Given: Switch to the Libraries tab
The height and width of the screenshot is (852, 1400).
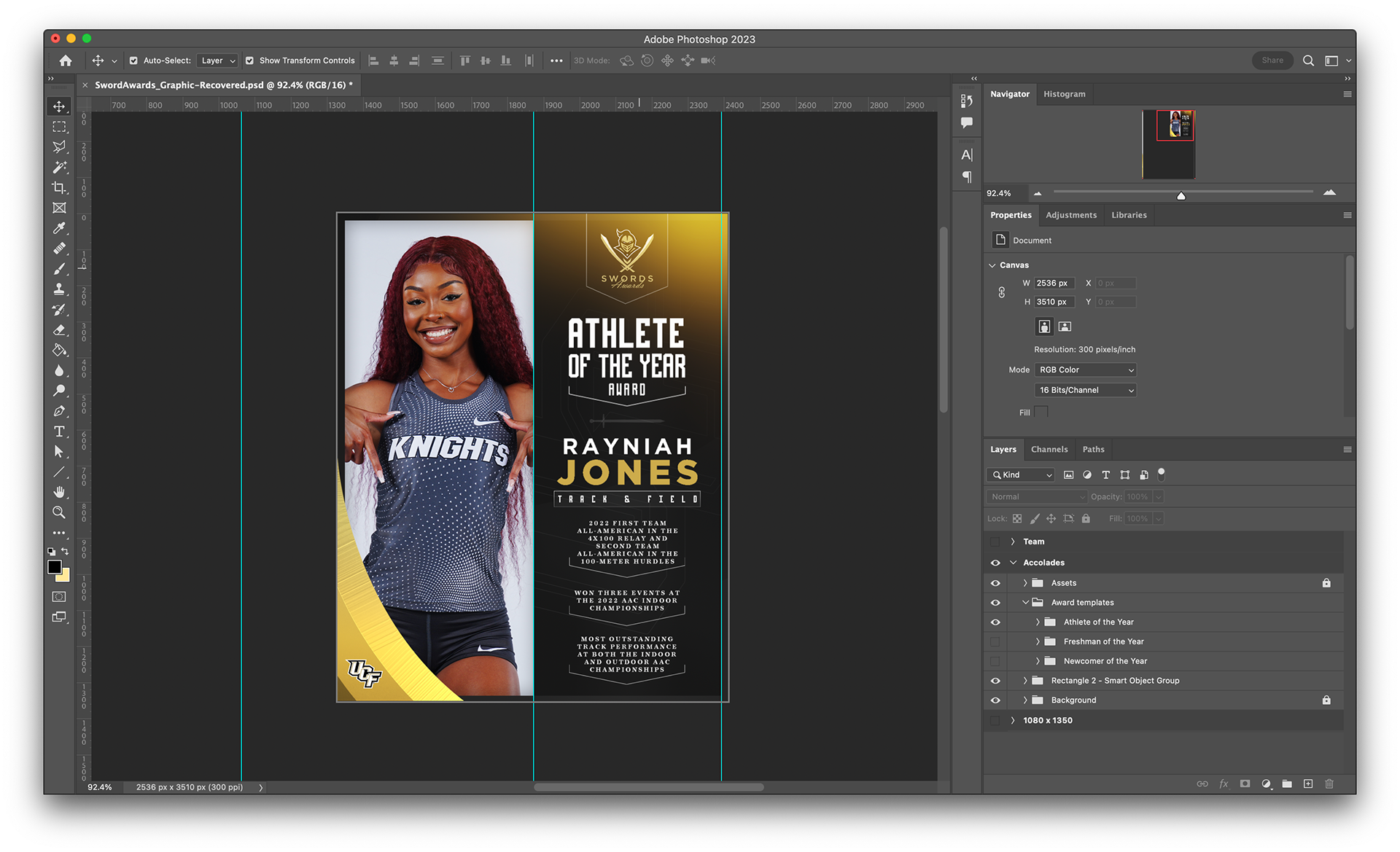Looking at the screenshot, I should pos(1129,215).
